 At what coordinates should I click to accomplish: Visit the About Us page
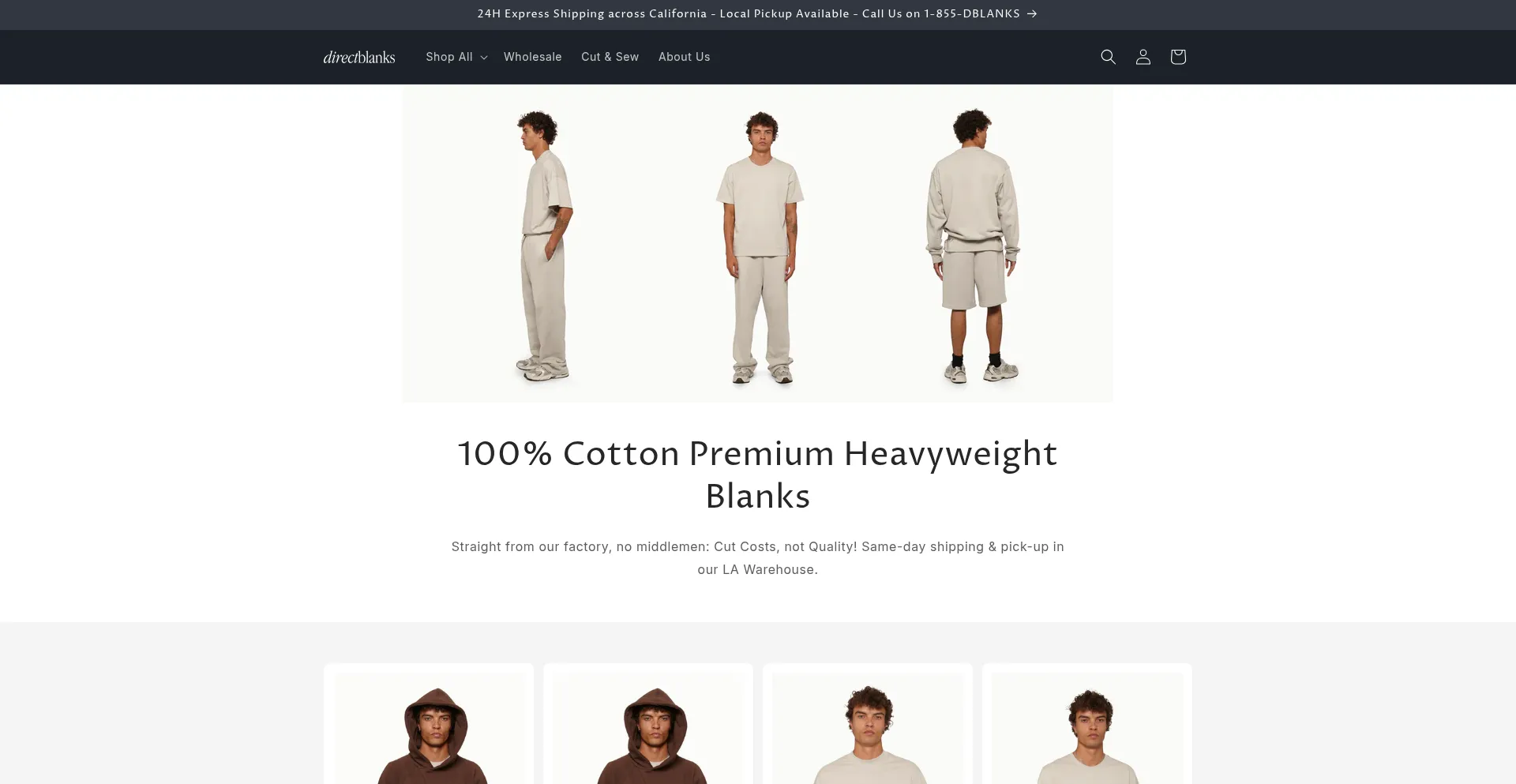(x=685, y=57)
